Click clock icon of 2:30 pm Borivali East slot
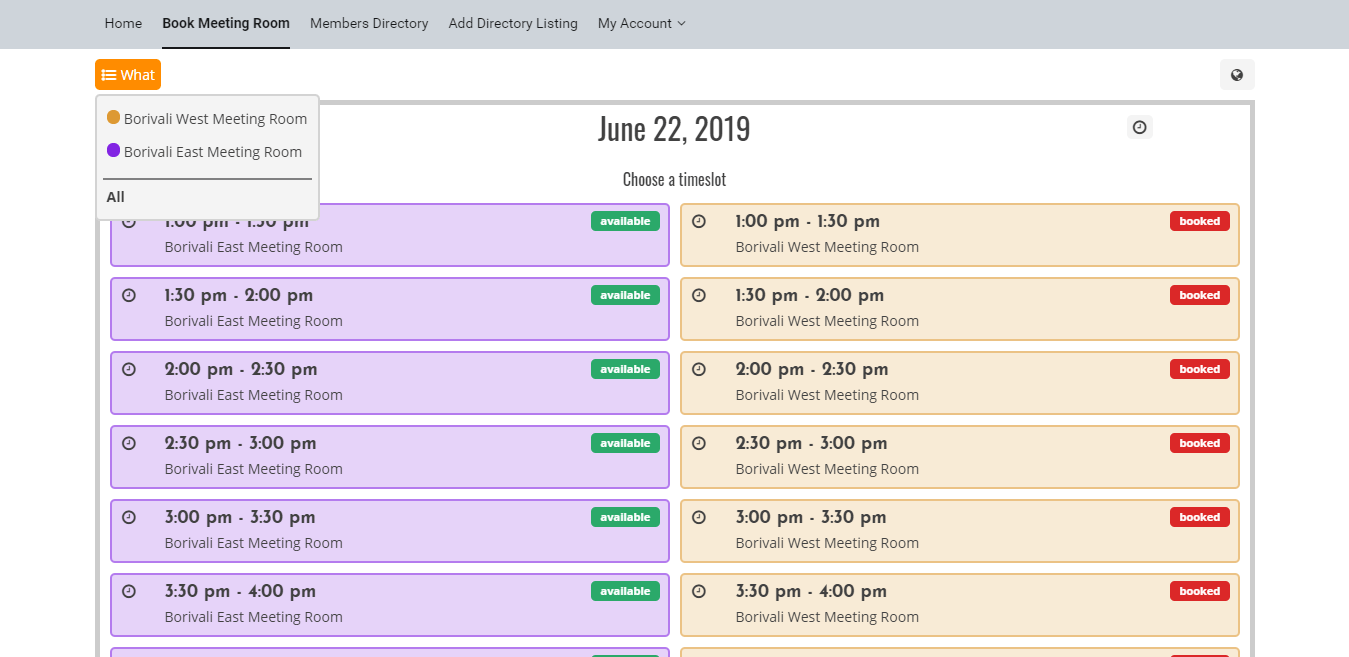 click(129, 443)
